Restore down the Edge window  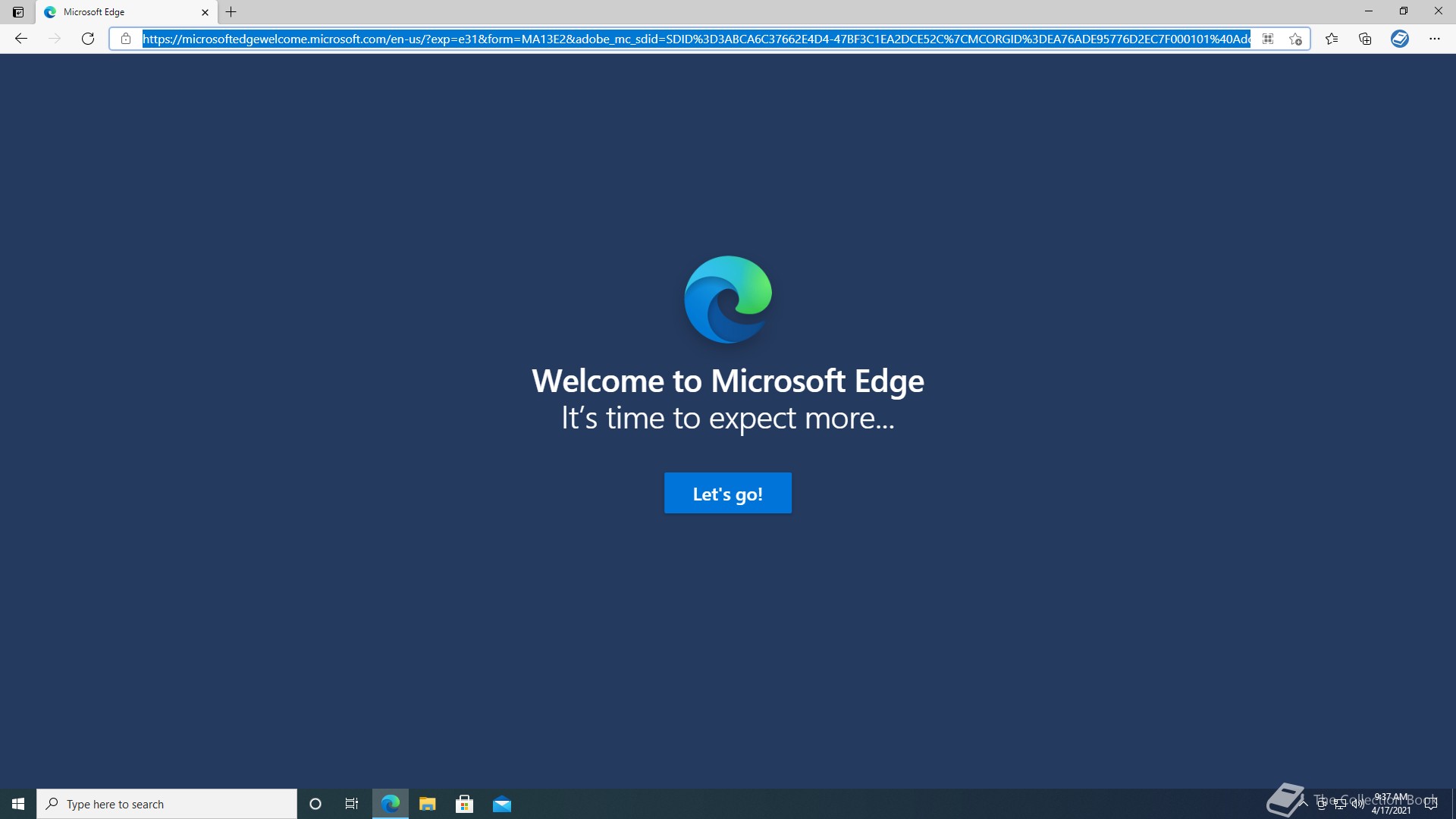[x=1404, y=11]
